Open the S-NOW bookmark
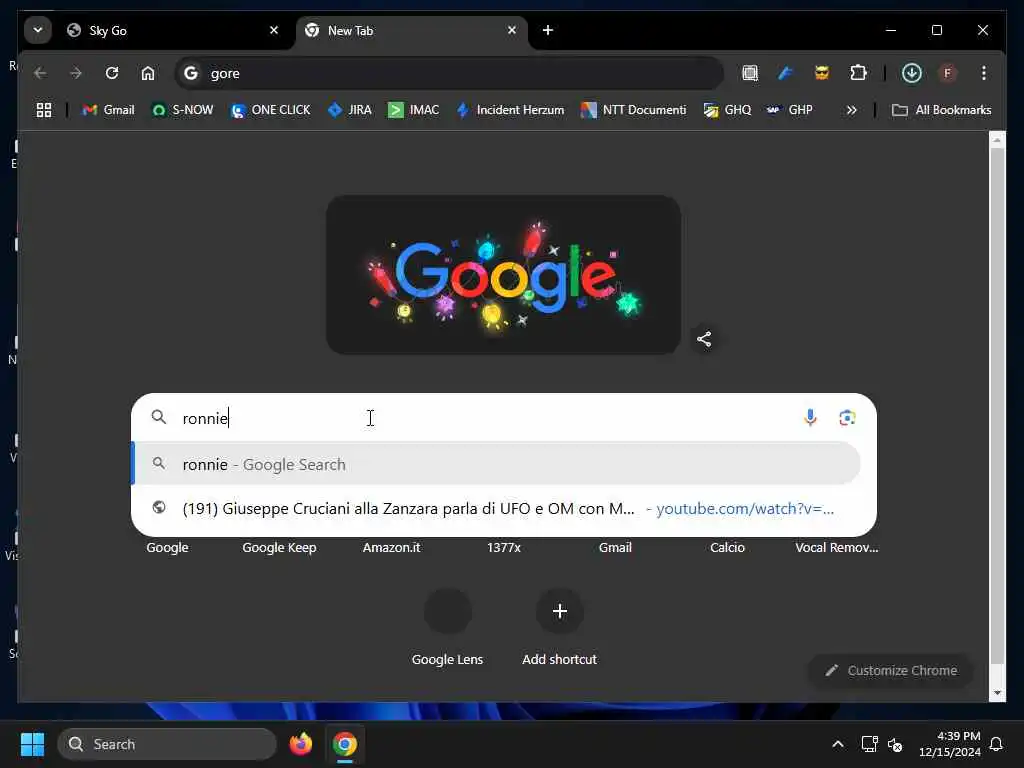This screenshot has height=768, width=1024. pyautogui.click(x=183, y=110)
